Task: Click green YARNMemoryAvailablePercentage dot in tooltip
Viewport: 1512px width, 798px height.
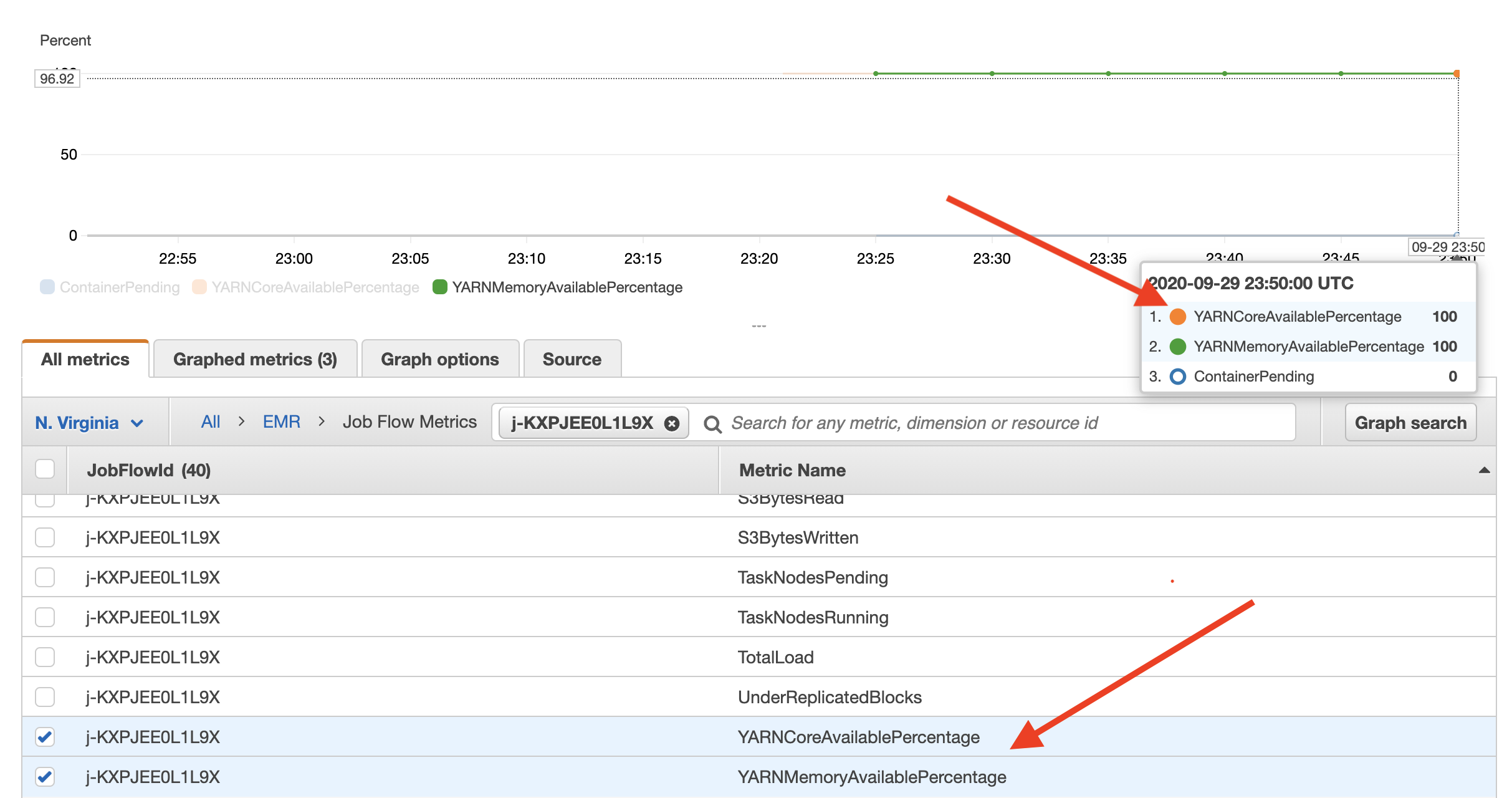Action: (x=1177, y=347)
